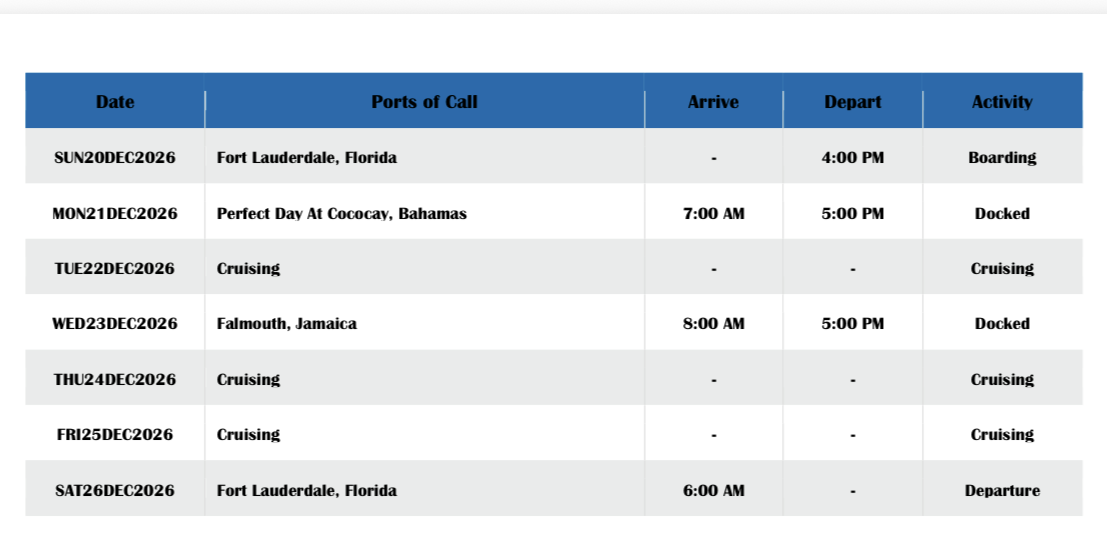The height and width of the screenshot is (548, 1107).
Task: Click the 4:00 PM departure time
Action: [x=852, y=158]
